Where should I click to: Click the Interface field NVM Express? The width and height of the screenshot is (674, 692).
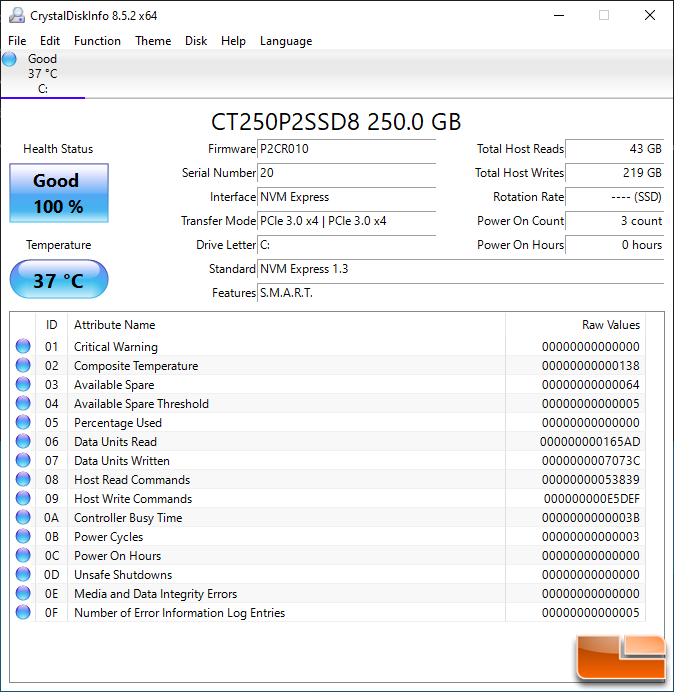[346, 197]
